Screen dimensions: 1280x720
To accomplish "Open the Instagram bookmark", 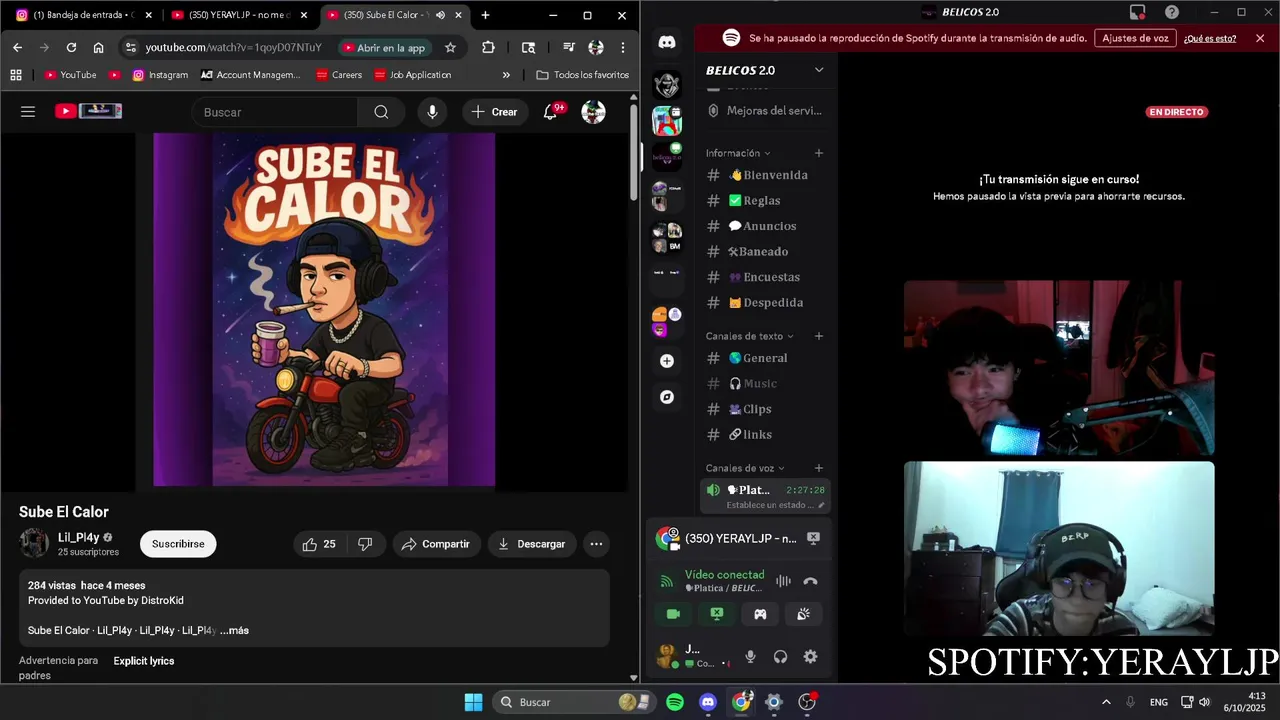I will 160,75.
